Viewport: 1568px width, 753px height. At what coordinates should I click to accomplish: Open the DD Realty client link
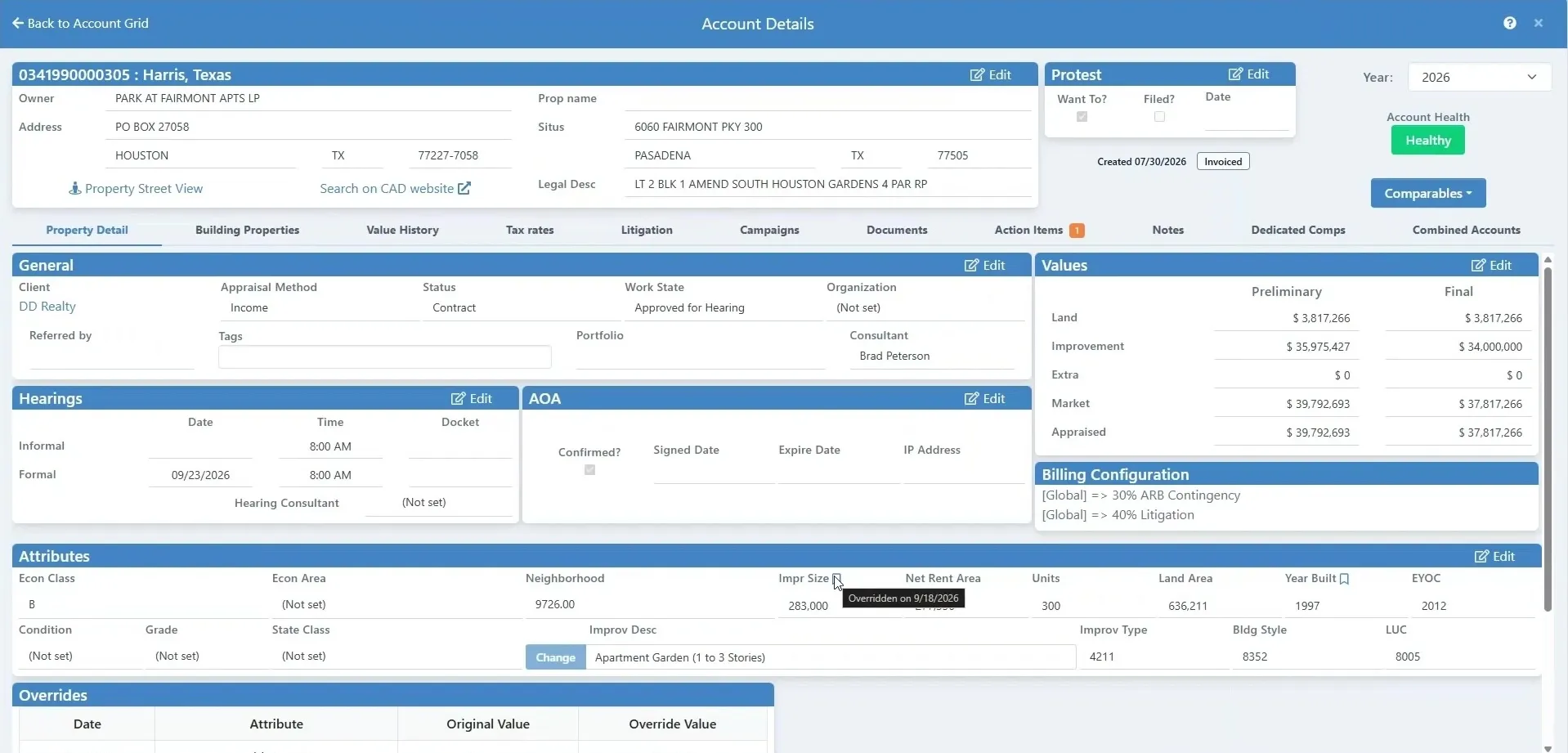[x=47, y=307]
